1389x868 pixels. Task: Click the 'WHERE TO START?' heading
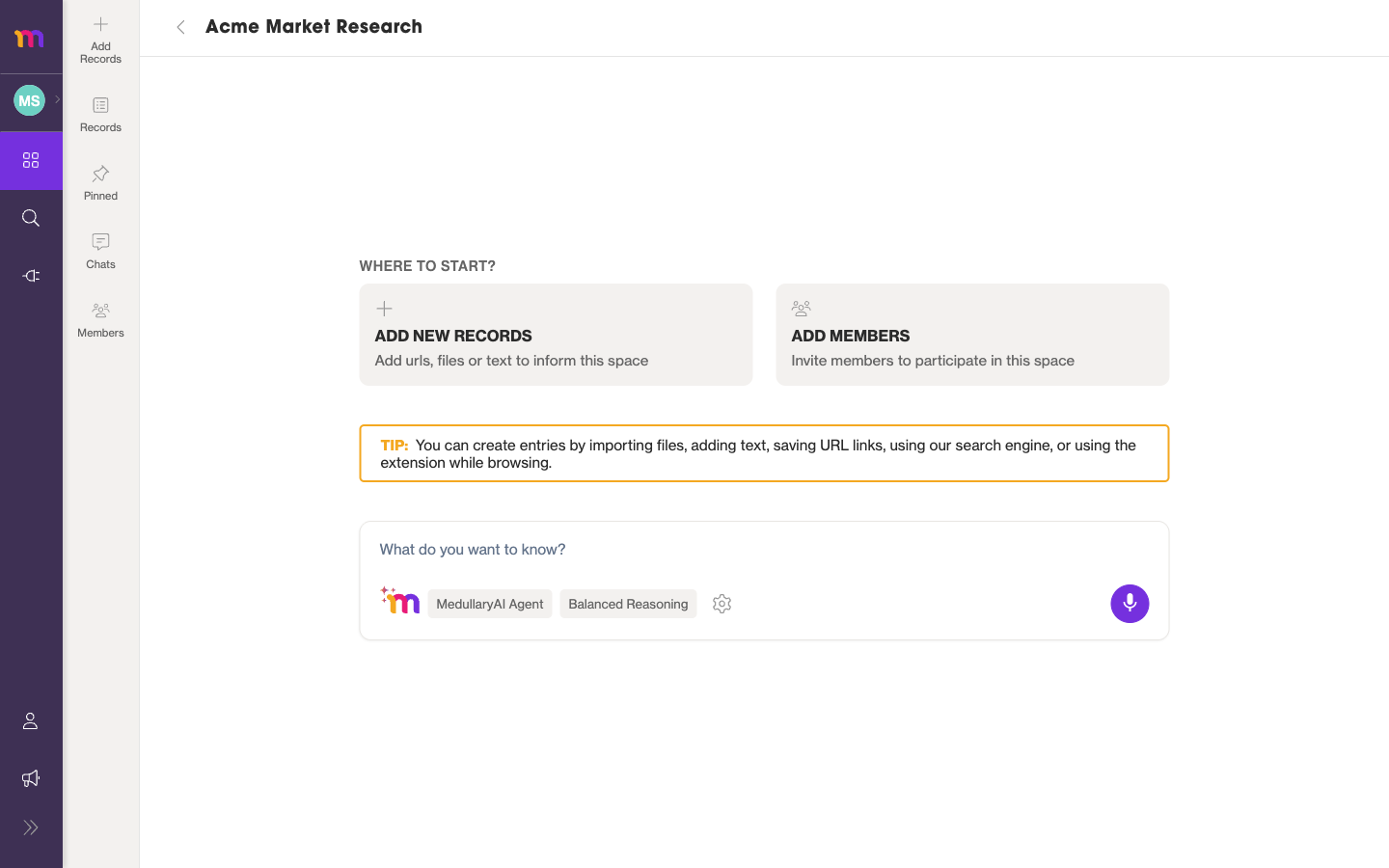(427, 266)
